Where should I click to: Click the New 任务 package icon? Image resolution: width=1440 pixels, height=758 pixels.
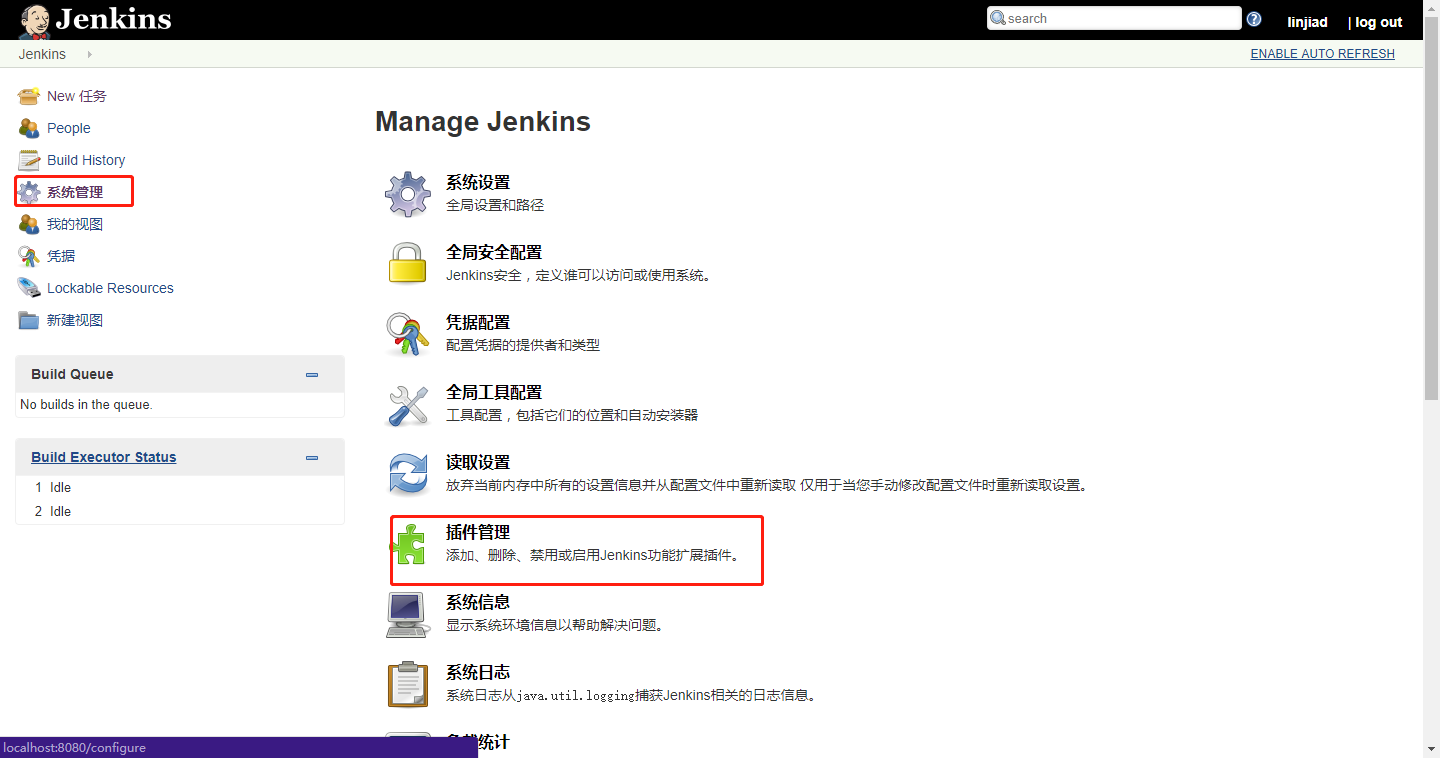pos(29,96)
